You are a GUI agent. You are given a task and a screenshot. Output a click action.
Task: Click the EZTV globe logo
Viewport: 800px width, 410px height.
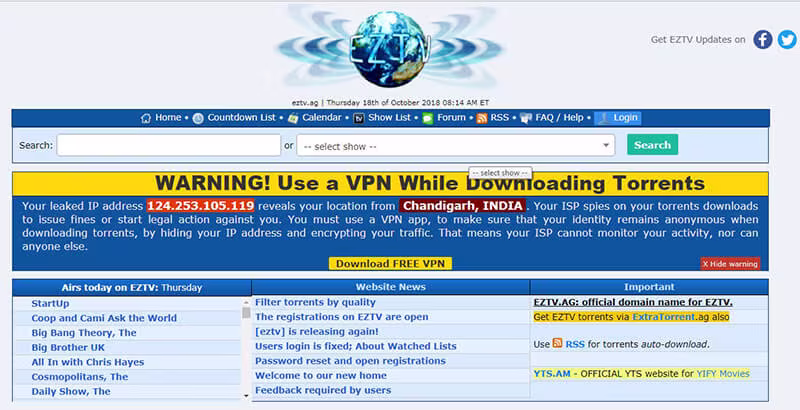390,49
